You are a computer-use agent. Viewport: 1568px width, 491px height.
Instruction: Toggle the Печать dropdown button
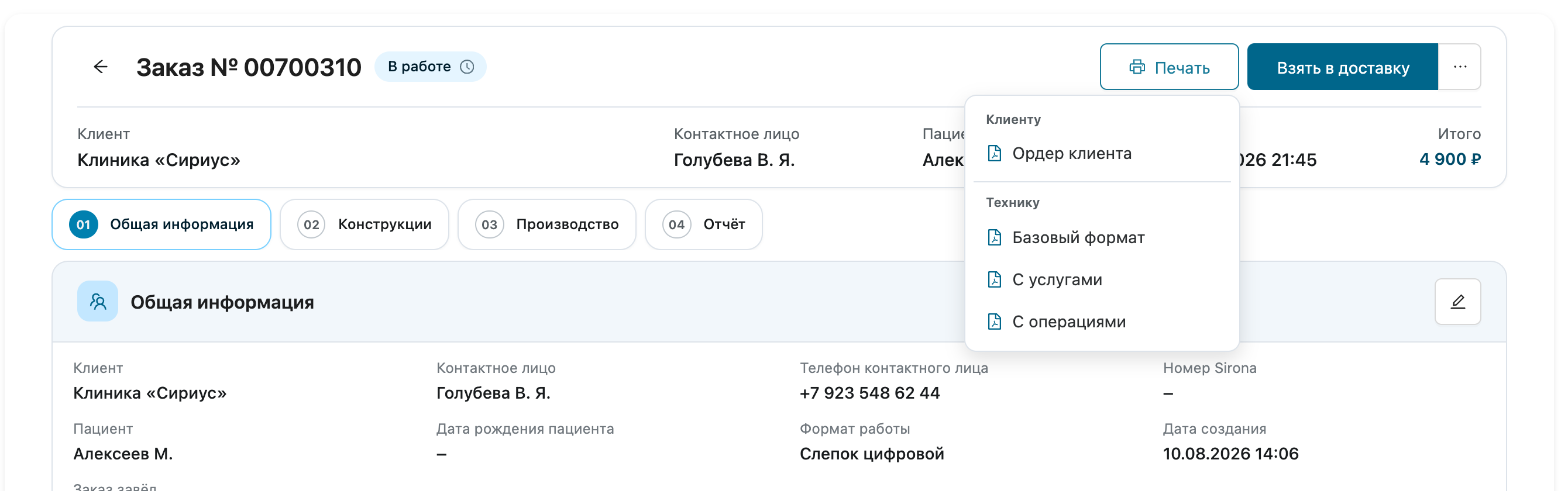point(1170,67)
